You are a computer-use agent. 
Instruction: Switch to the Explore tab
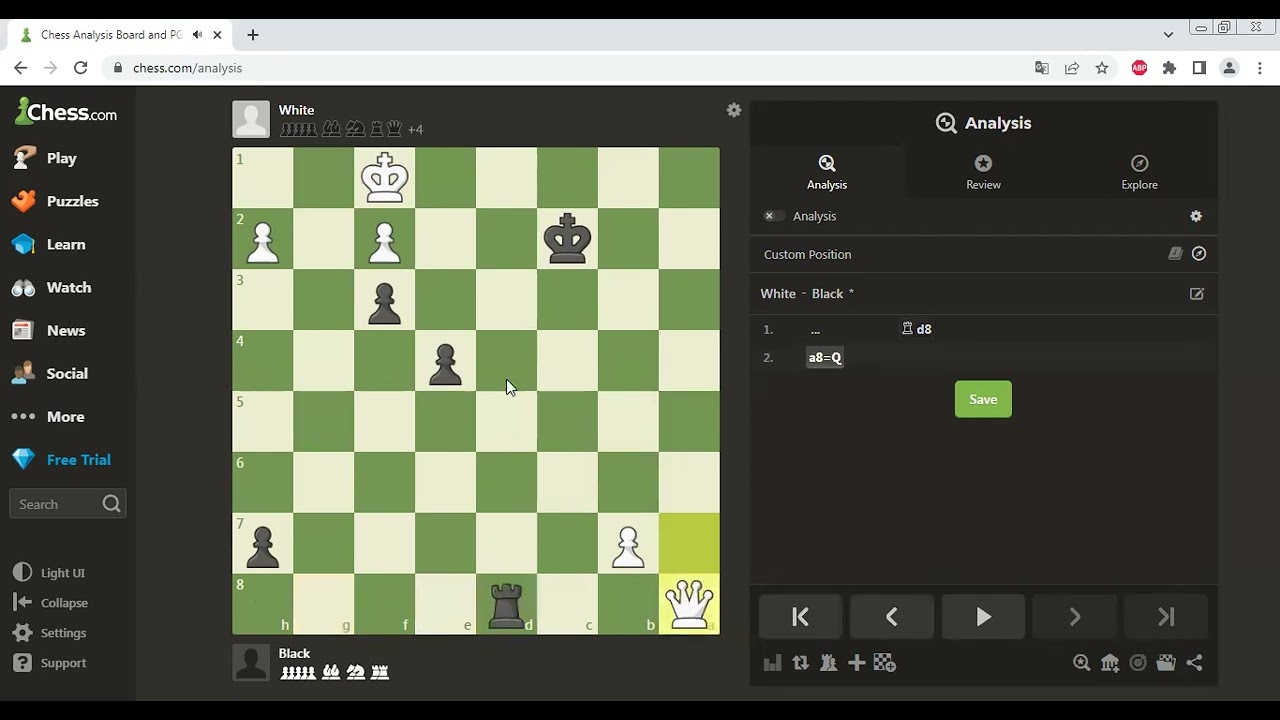coord(1139,172)
